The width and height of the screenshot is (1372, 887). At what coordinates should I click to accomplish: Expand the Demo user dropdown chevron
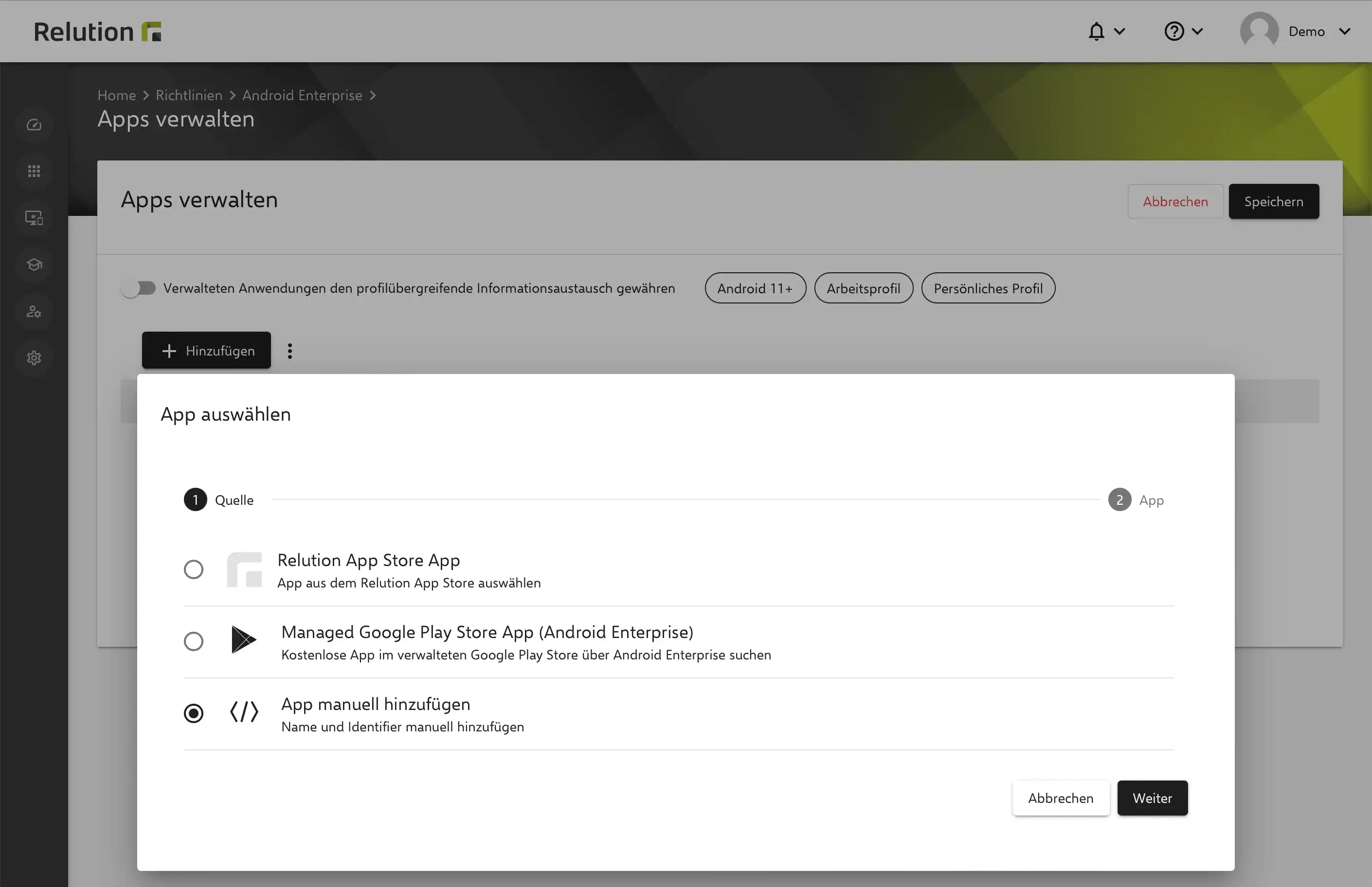pyautogui.click(x=1345, y=31)
